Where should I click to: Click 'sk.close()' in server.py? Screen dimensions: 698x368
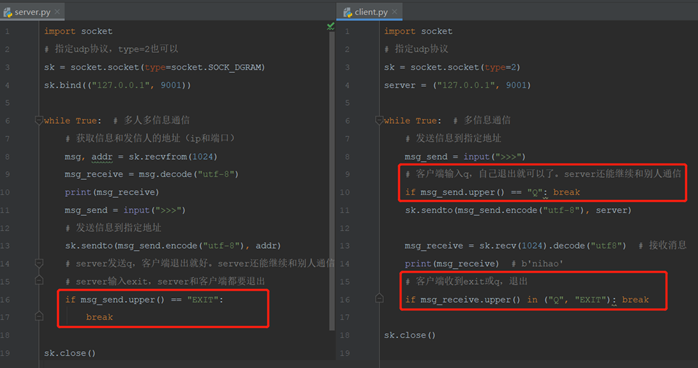(69, 353)
